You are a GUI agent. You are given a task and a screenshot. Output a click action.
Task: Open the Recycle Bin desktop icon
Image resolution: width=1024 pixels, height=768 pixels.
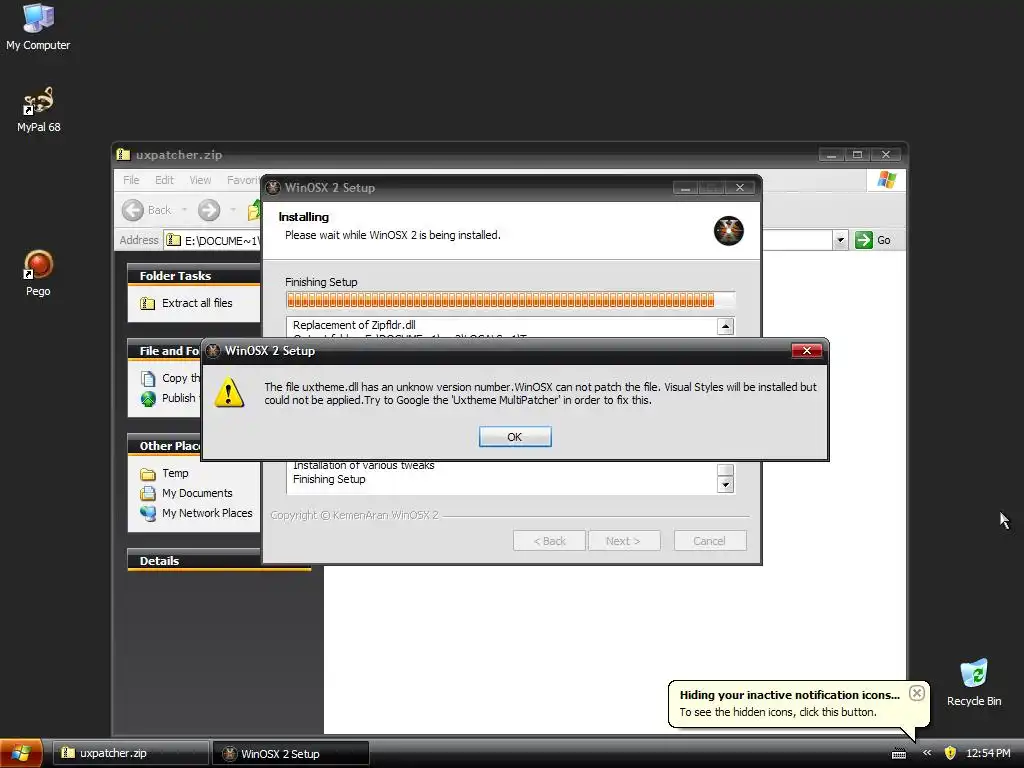974,683
